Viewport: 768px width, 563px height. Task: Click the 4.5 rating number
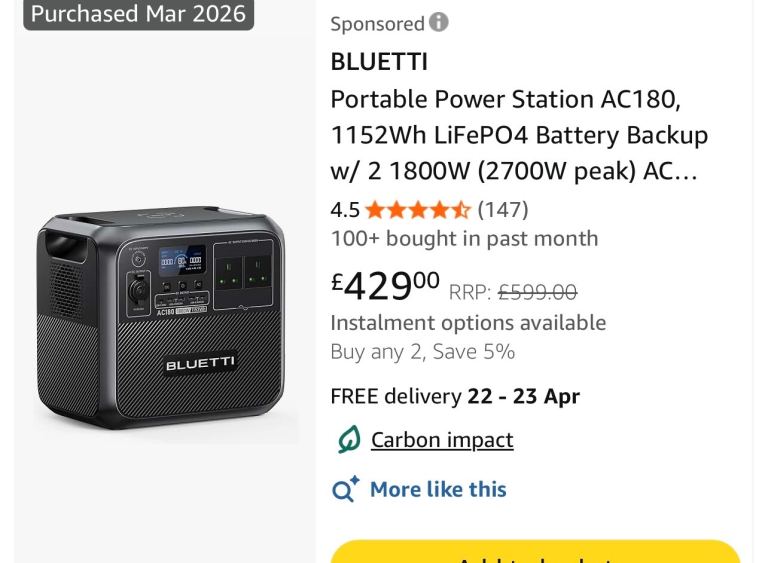point(345,210)
